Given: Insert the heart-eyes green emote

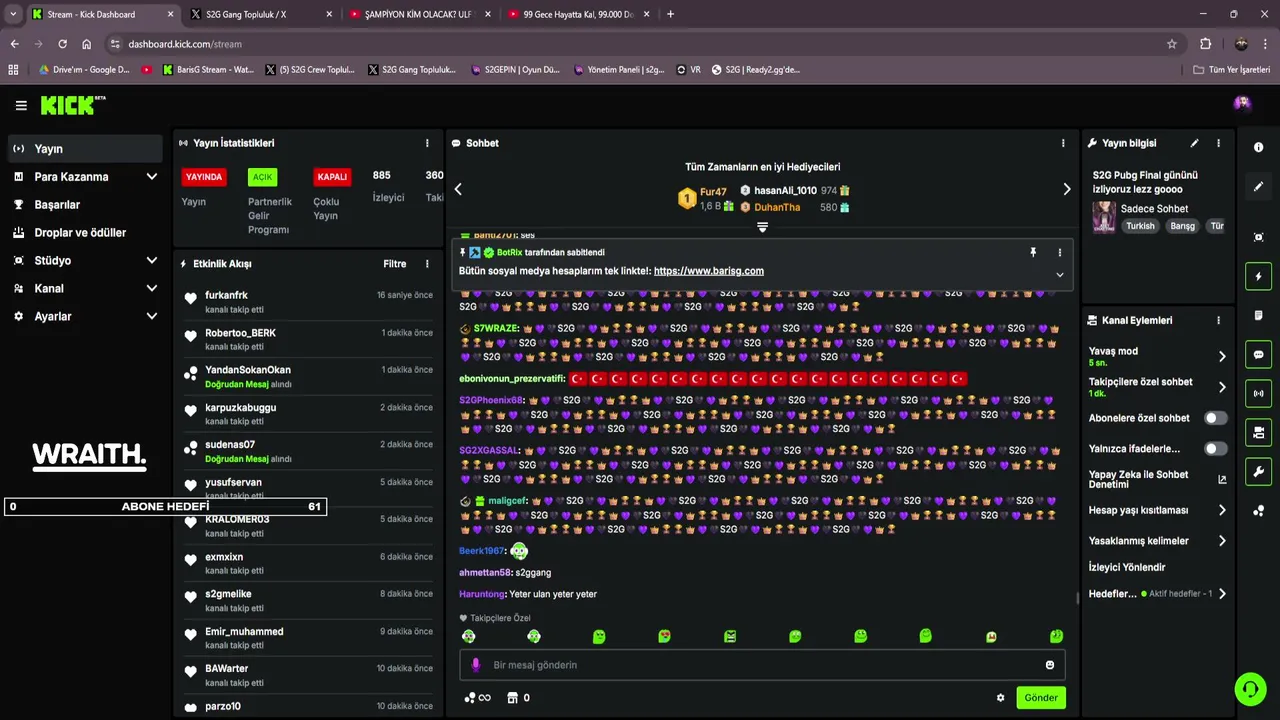Looking at the screenshot, I should 664,636.
